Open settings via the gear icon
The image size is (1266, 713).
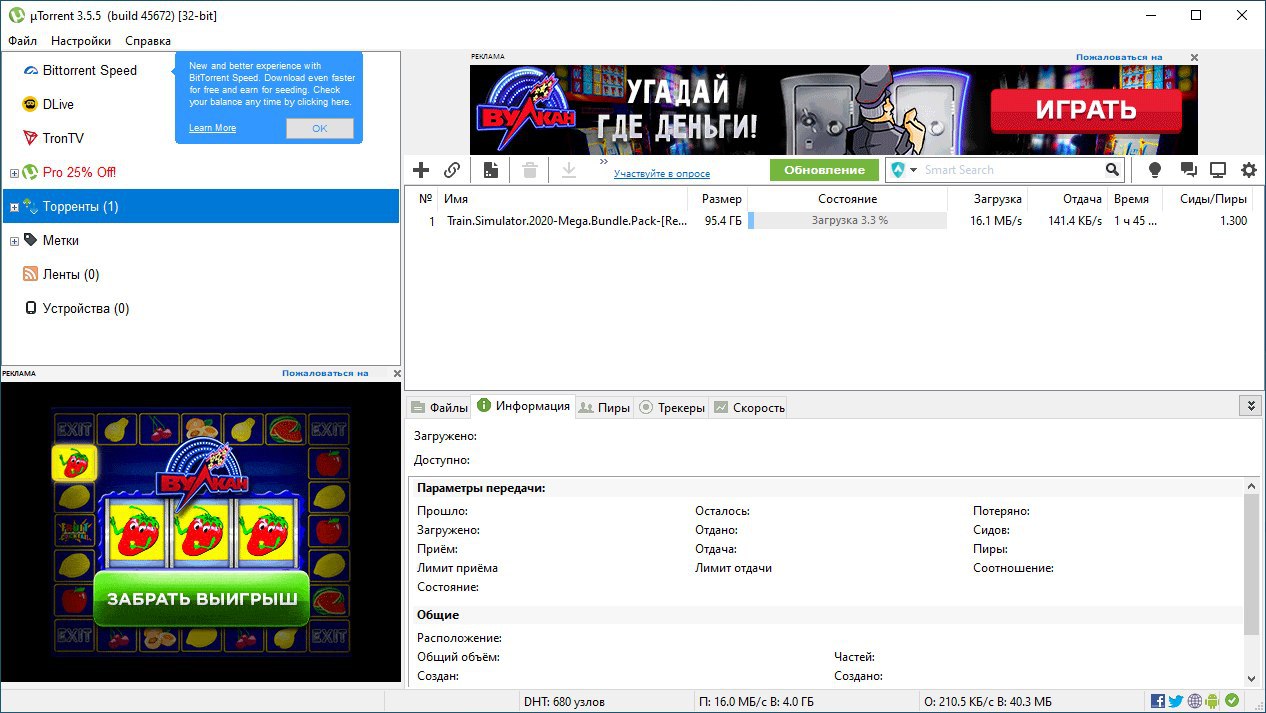click(1248, 170)
